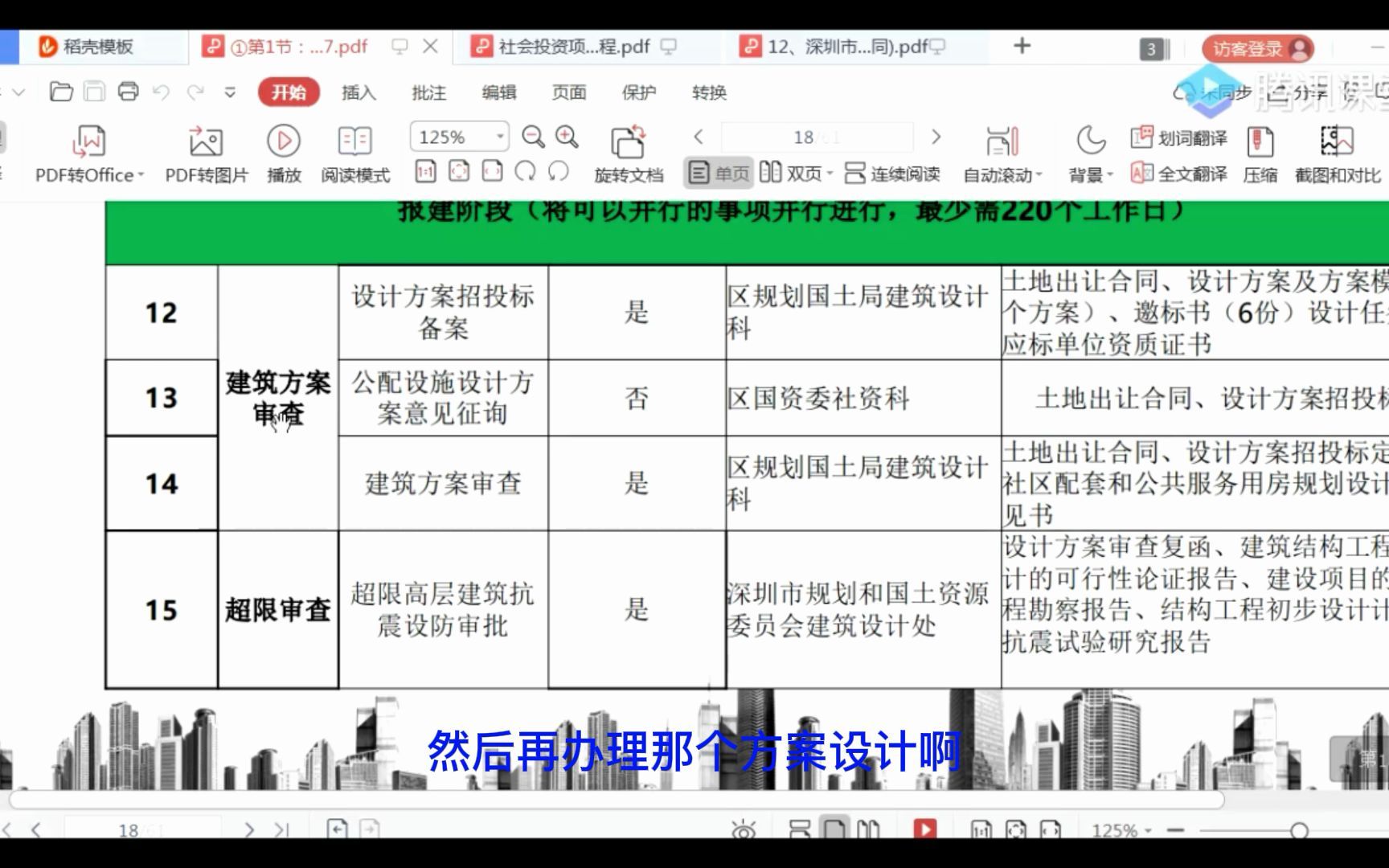Image resolution: width=1389 pixels, height=868 pixels.
Task: Go to next page in status bar
Action: tap(249, 829)
